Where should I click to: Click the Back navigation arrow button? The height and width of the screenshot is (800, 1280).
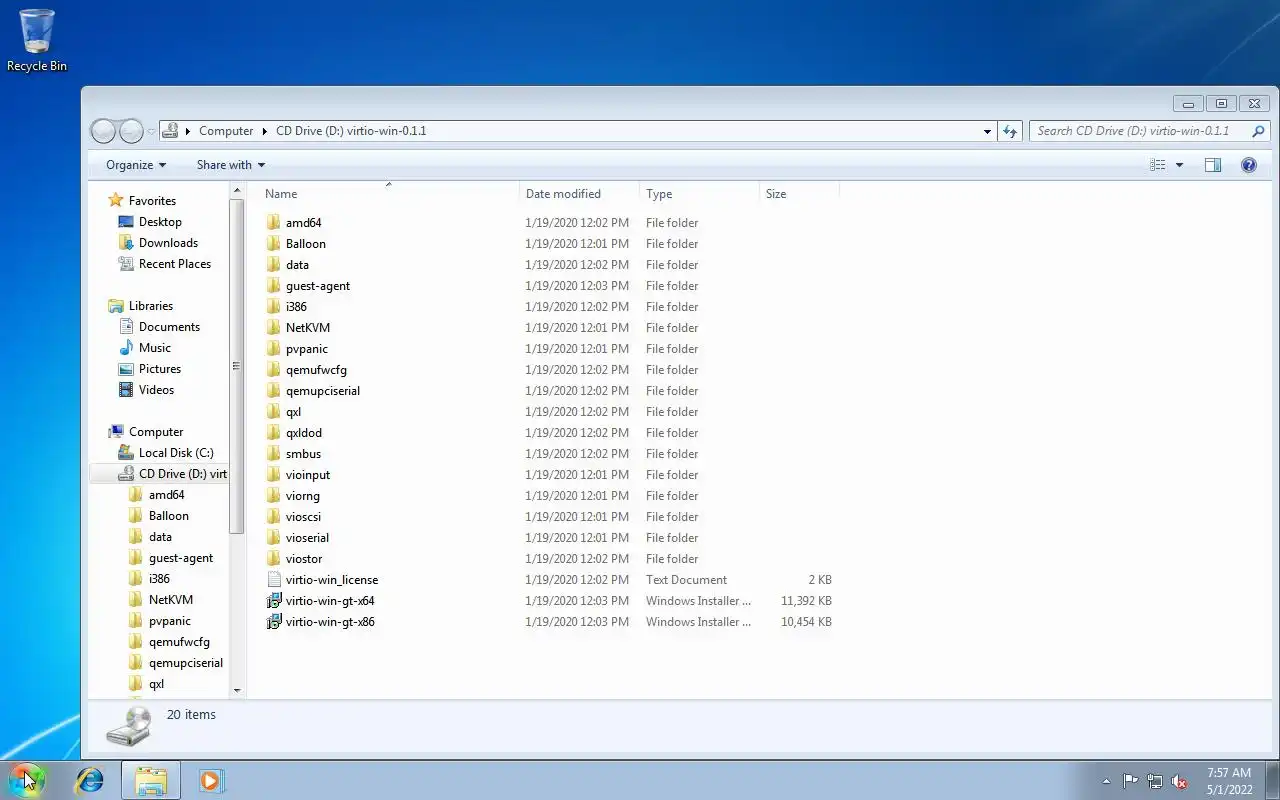(103, 131)
